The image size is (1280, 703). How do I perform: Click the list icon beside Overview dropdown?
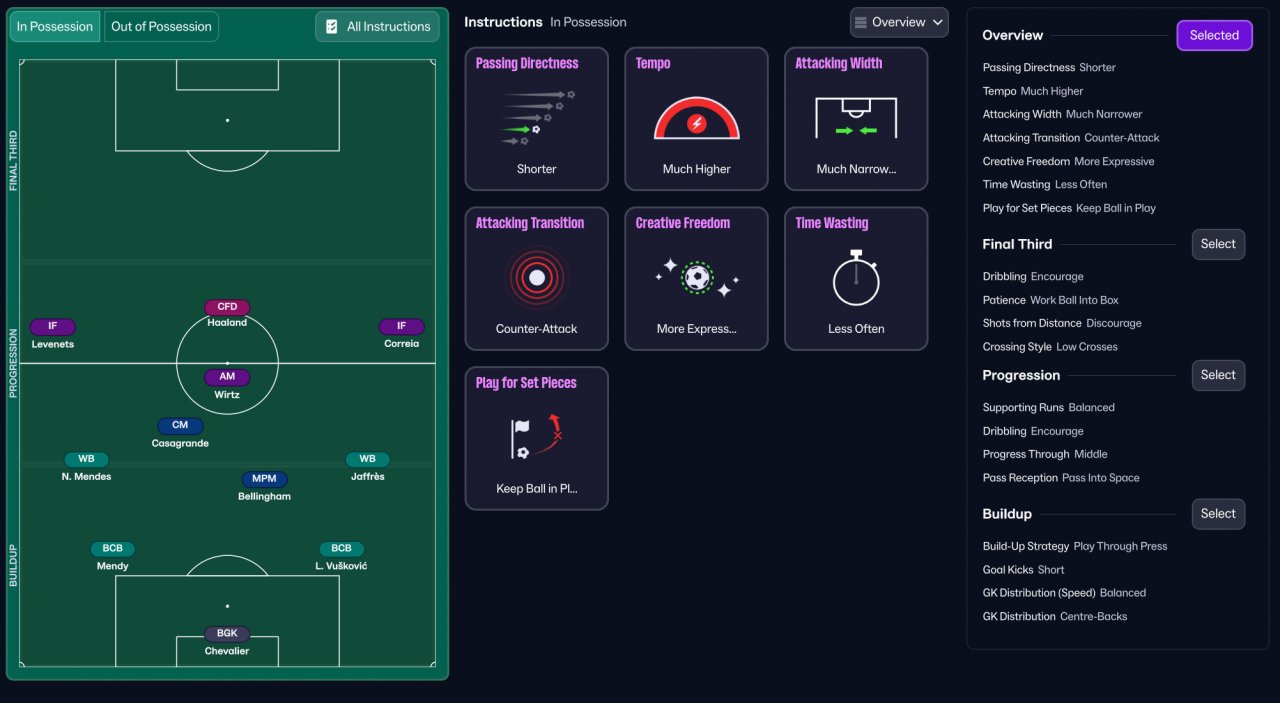(x=860, y=22)
